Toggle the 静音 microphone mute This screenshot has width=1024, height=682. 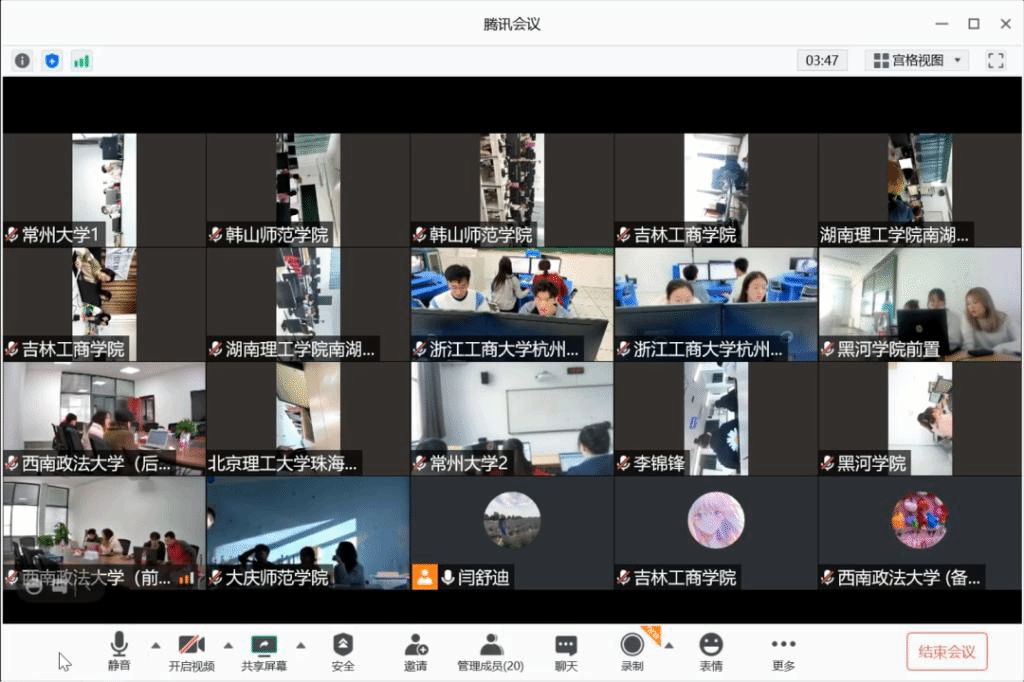[119, 652]
